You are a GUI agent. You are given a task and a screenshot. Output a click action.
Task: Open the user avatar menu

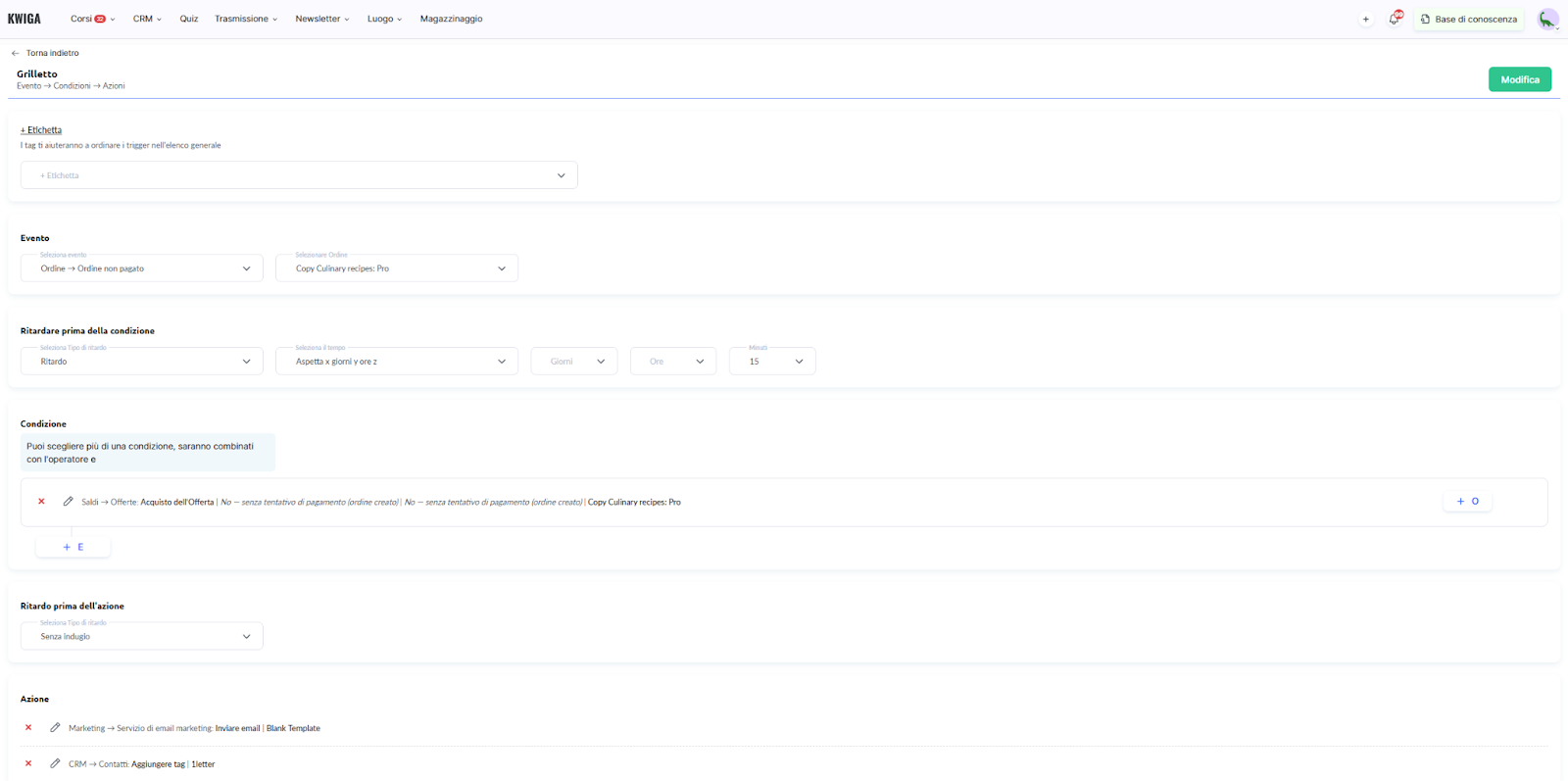pos(1547,20)
